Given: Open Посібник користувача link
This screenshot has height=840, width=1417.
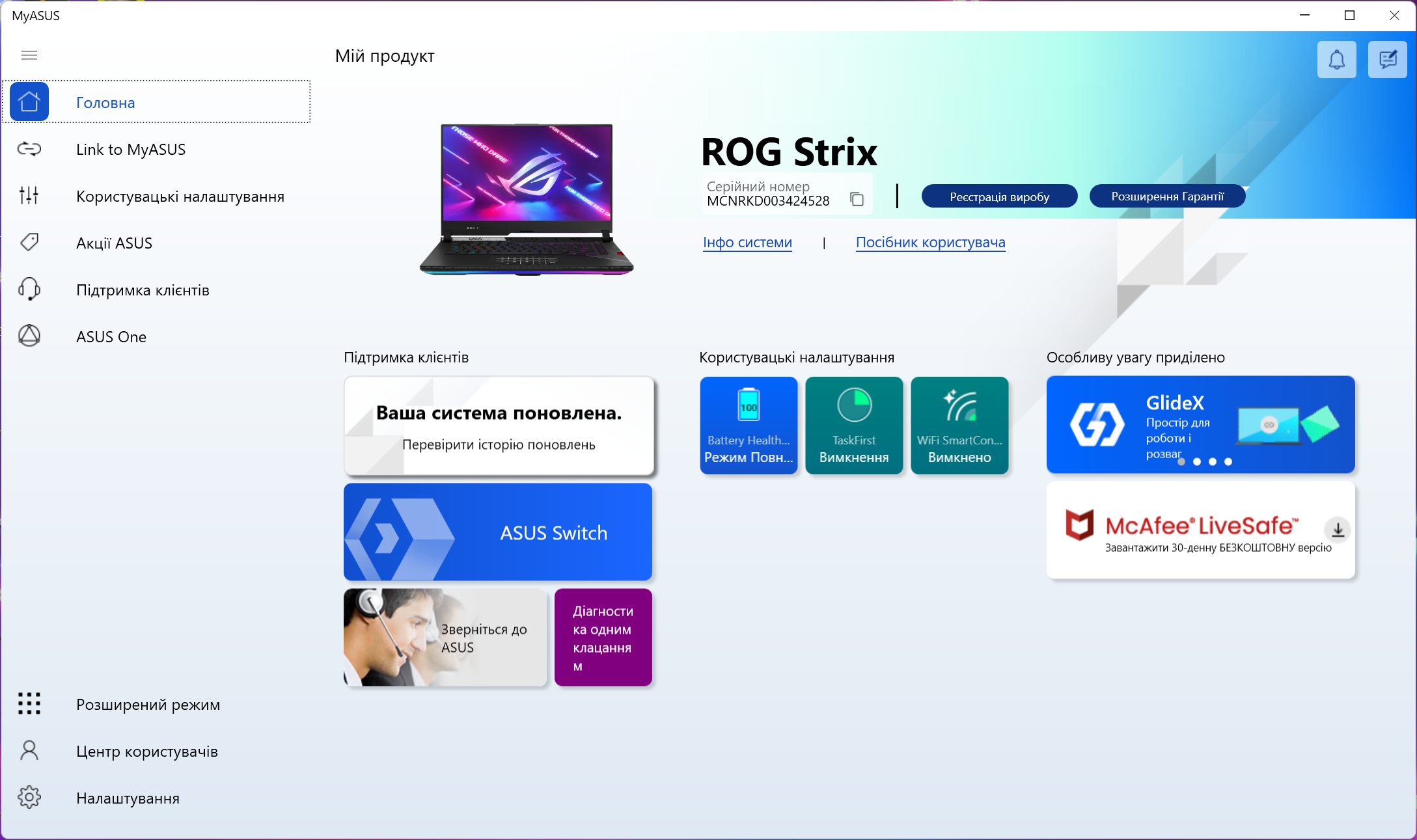Looking at the screenshot, I should (930, 243).
